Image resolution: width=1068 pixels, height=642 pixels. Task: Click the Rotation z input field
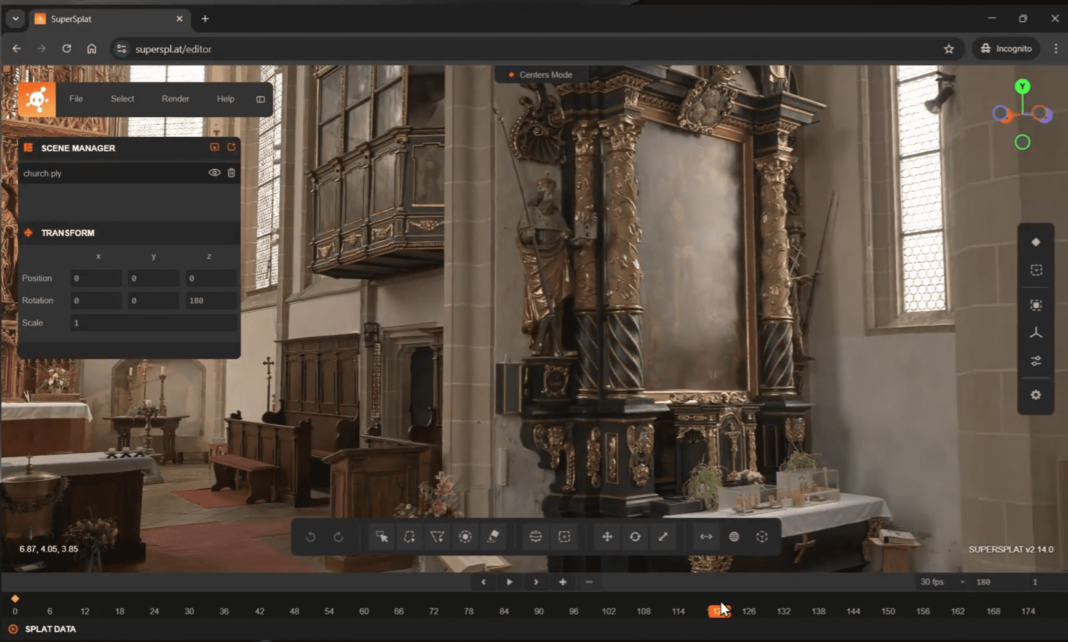point(211,301)
